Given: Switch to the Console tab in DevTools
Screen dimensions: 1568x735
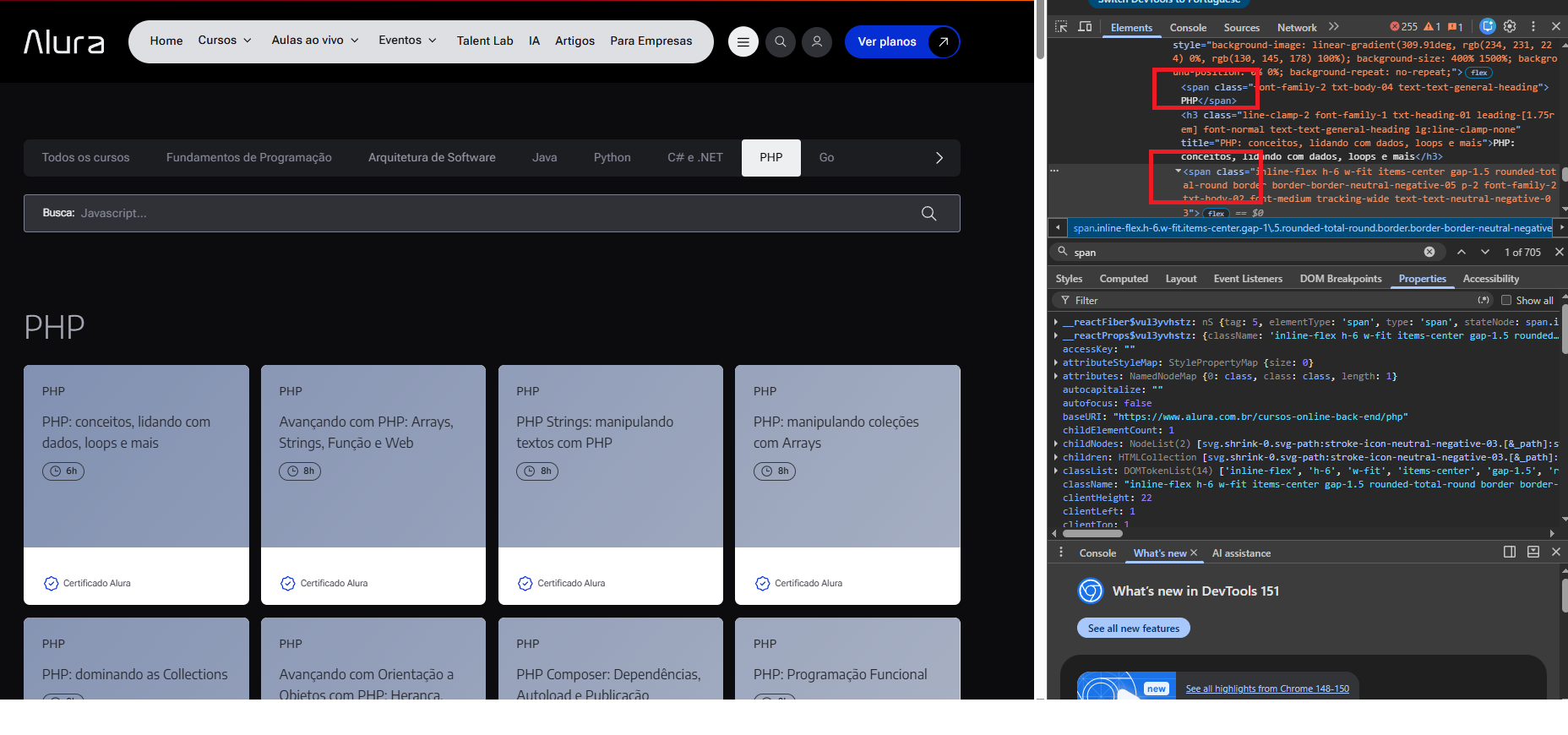Looking at the screenshot, I should click(1188, 28).
